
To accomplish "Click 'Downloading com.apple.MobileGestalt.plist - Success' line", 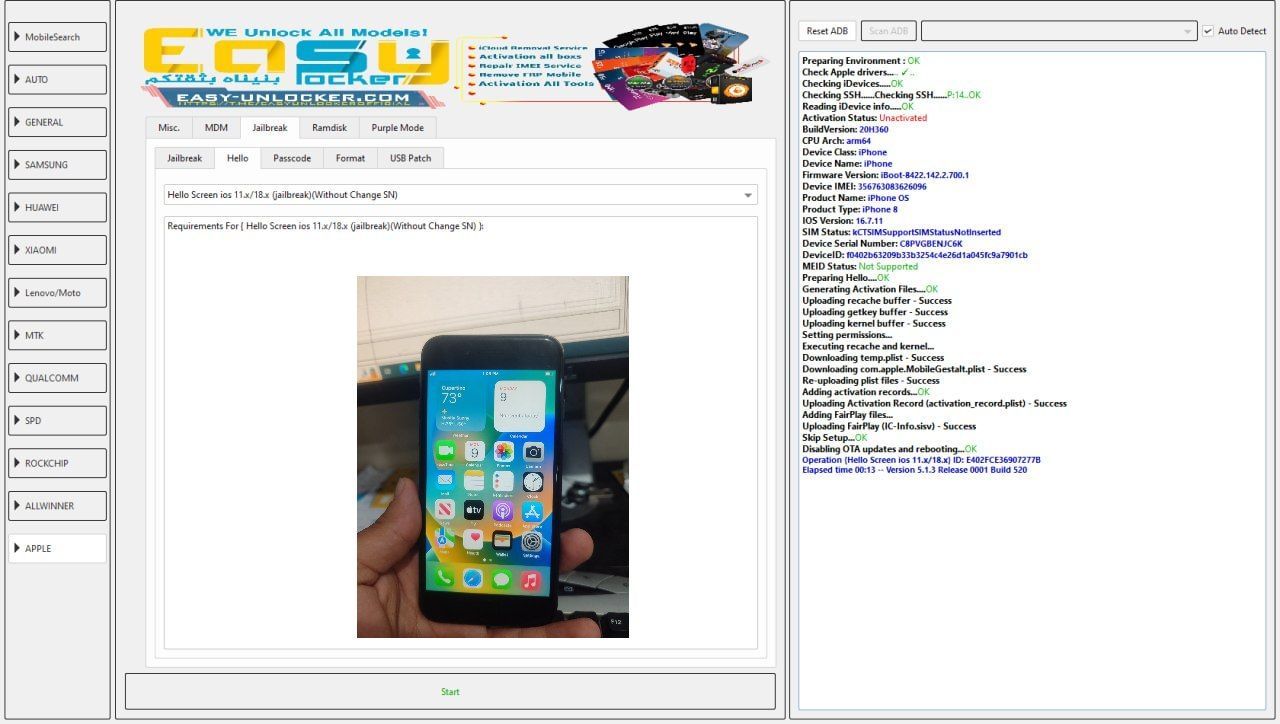I will tap(914, 369).
